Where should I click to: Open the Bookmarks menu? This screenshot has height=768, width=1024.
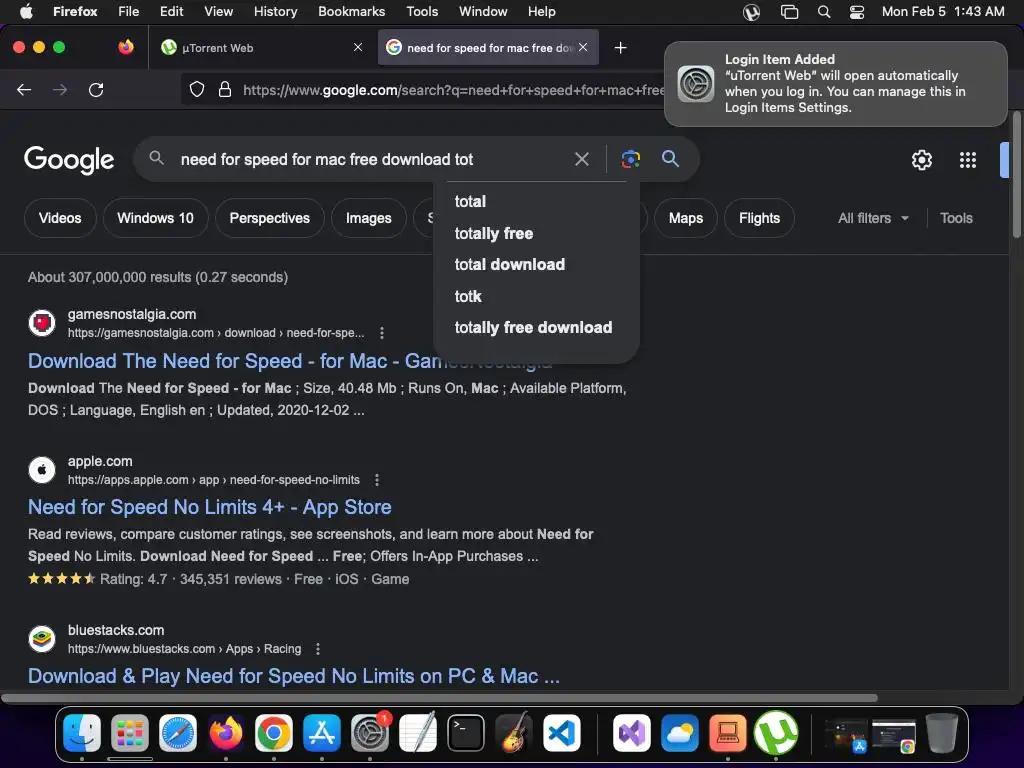coord(351,12)
